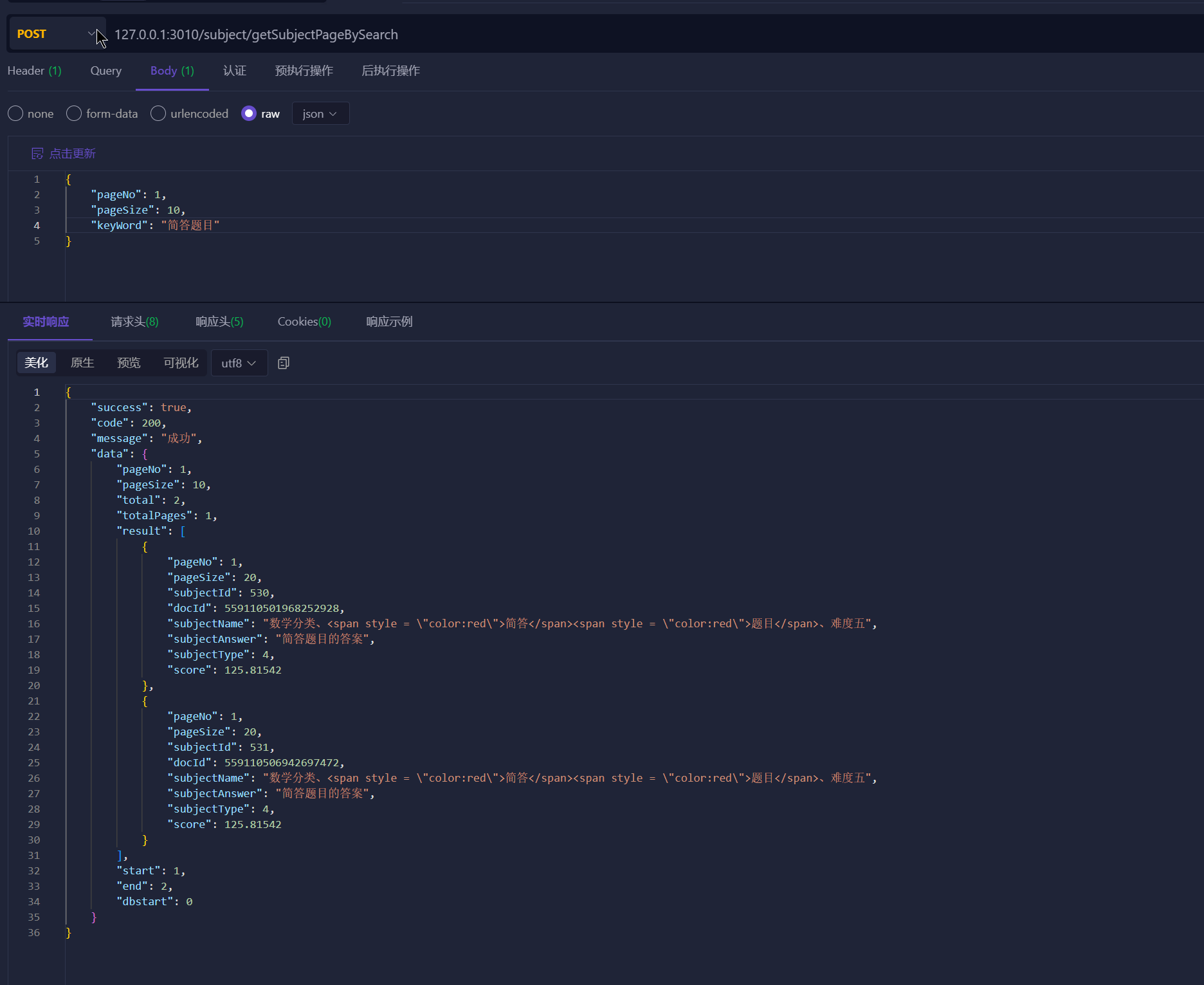Image resolution: width=1204 pixels, height=985 pixels.
Task: Open the 请求头(8) tab
Action: click(134, 322)
